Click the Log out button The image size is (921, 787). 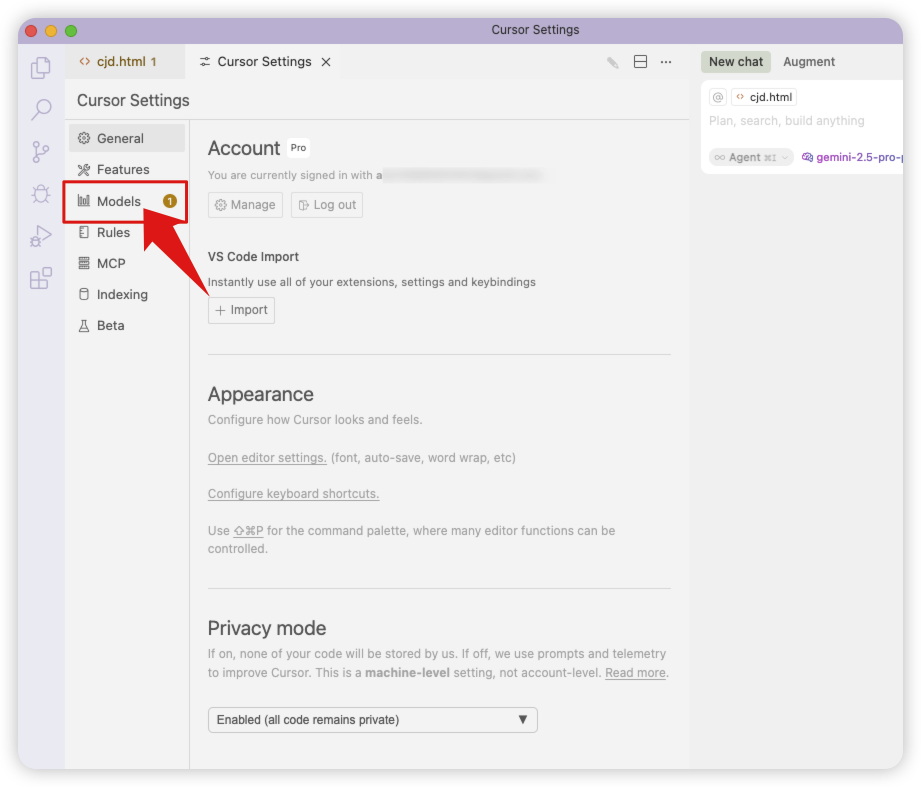[327, 205]
